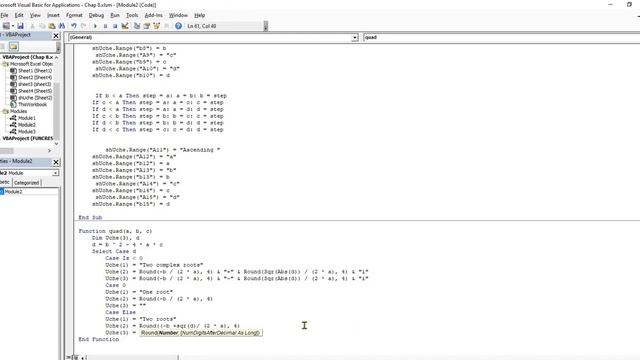The width and height of the screenshot is (640, 360).
Task: Collapse the Microsoft Excel Objects folder
Action: click(x=5, y=64)
